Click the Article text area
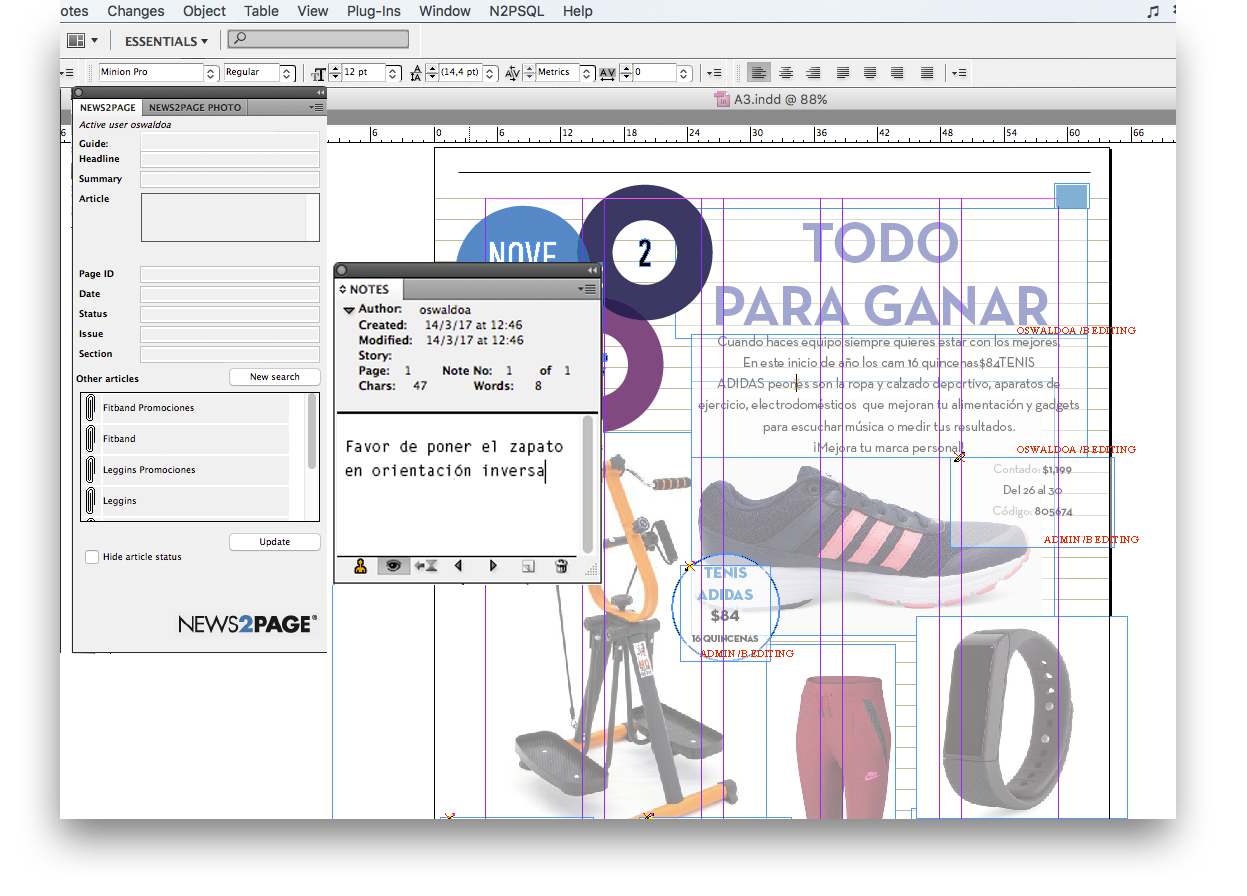 (x=230, y=217)
